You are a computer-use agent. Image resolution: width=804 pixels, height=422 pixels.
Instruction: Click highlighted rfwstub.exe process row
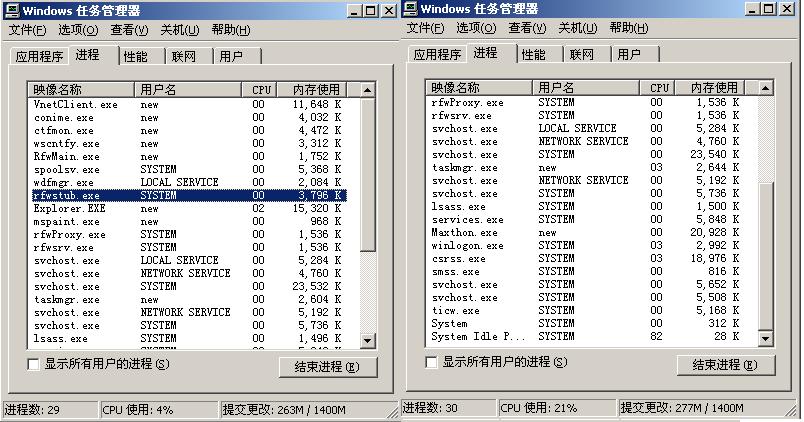point(188,195)
